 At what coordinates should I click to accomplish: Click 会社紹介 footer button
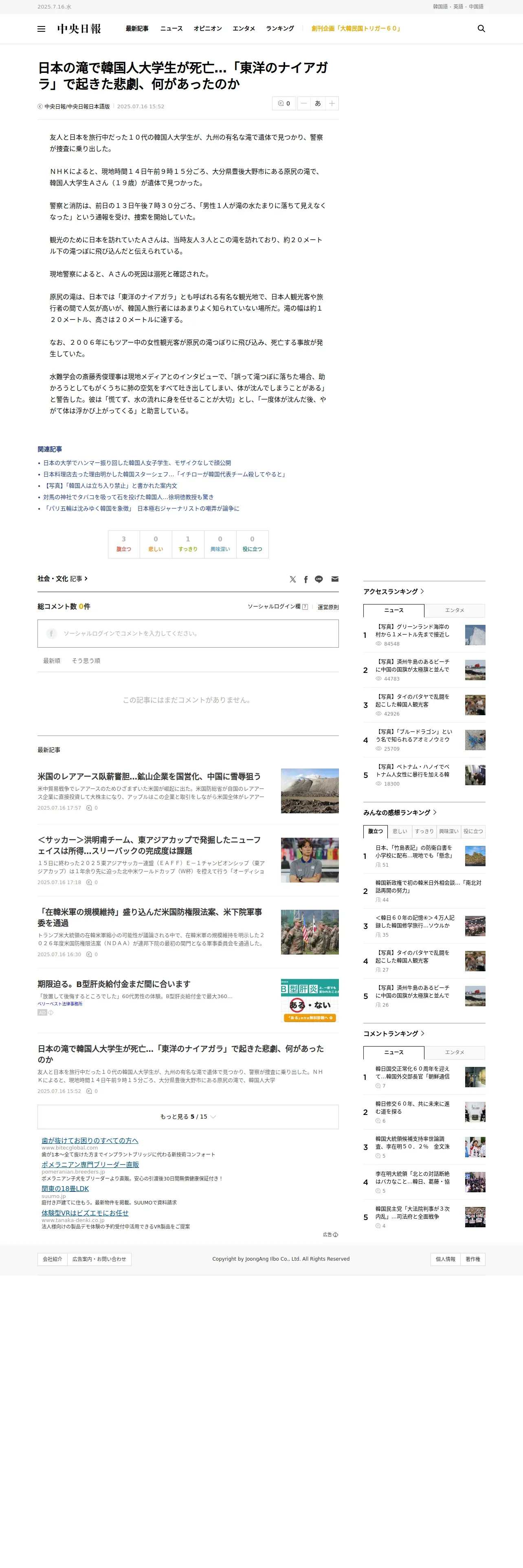[53, 1259]
